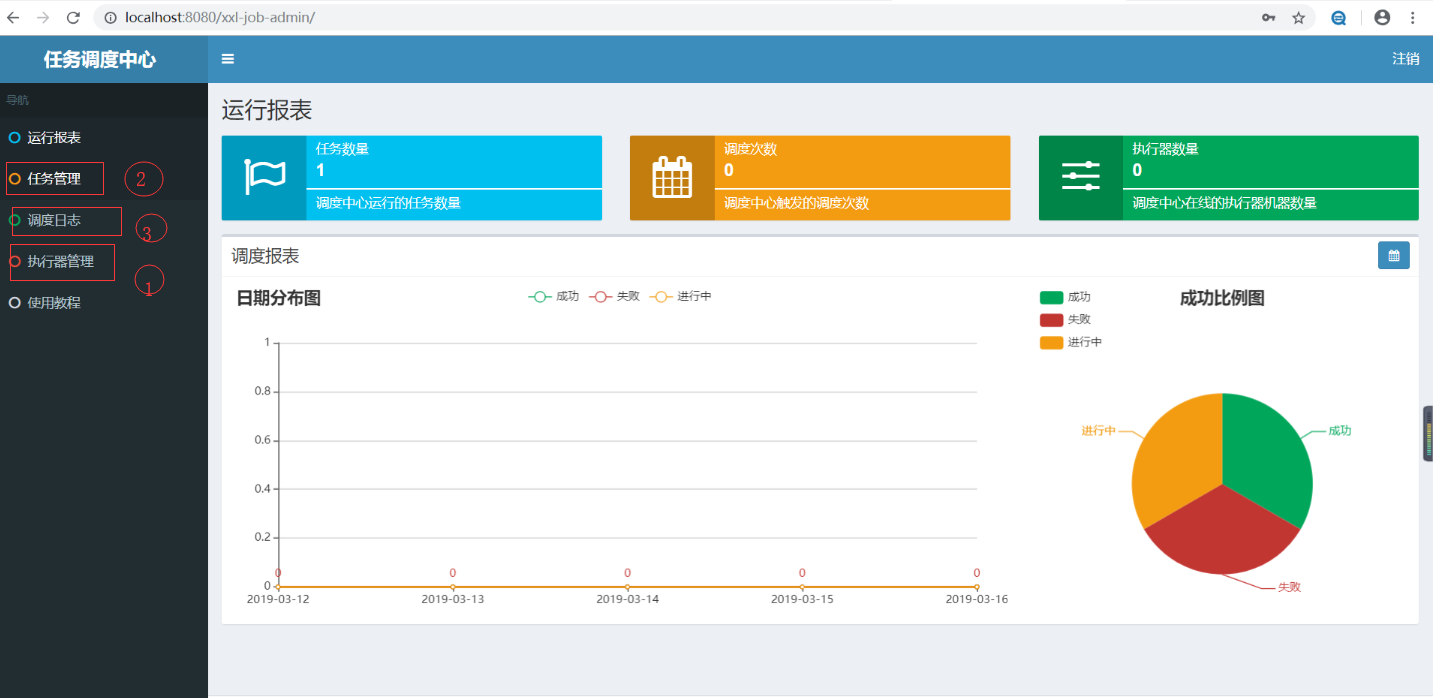Open the browser three-dot menu
The width and height of the screenshot is (1447, 698).
point(1413,17)
